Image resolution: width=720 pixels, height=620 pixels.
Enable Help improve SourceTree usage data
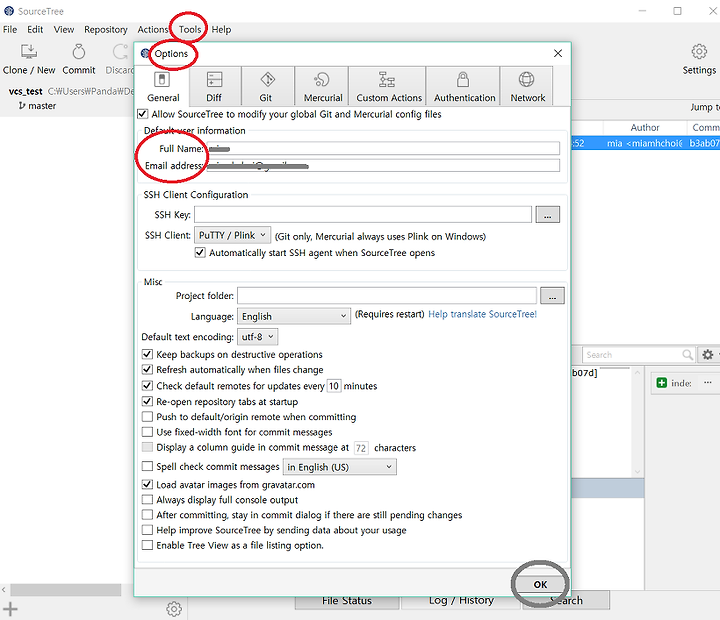pos(147,530)
